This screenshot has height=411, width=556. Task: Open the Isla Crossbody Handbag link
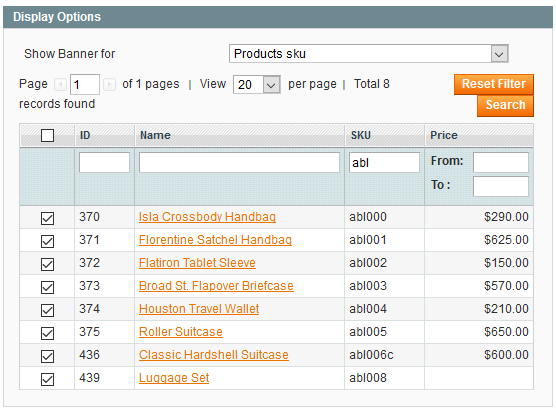207,217
